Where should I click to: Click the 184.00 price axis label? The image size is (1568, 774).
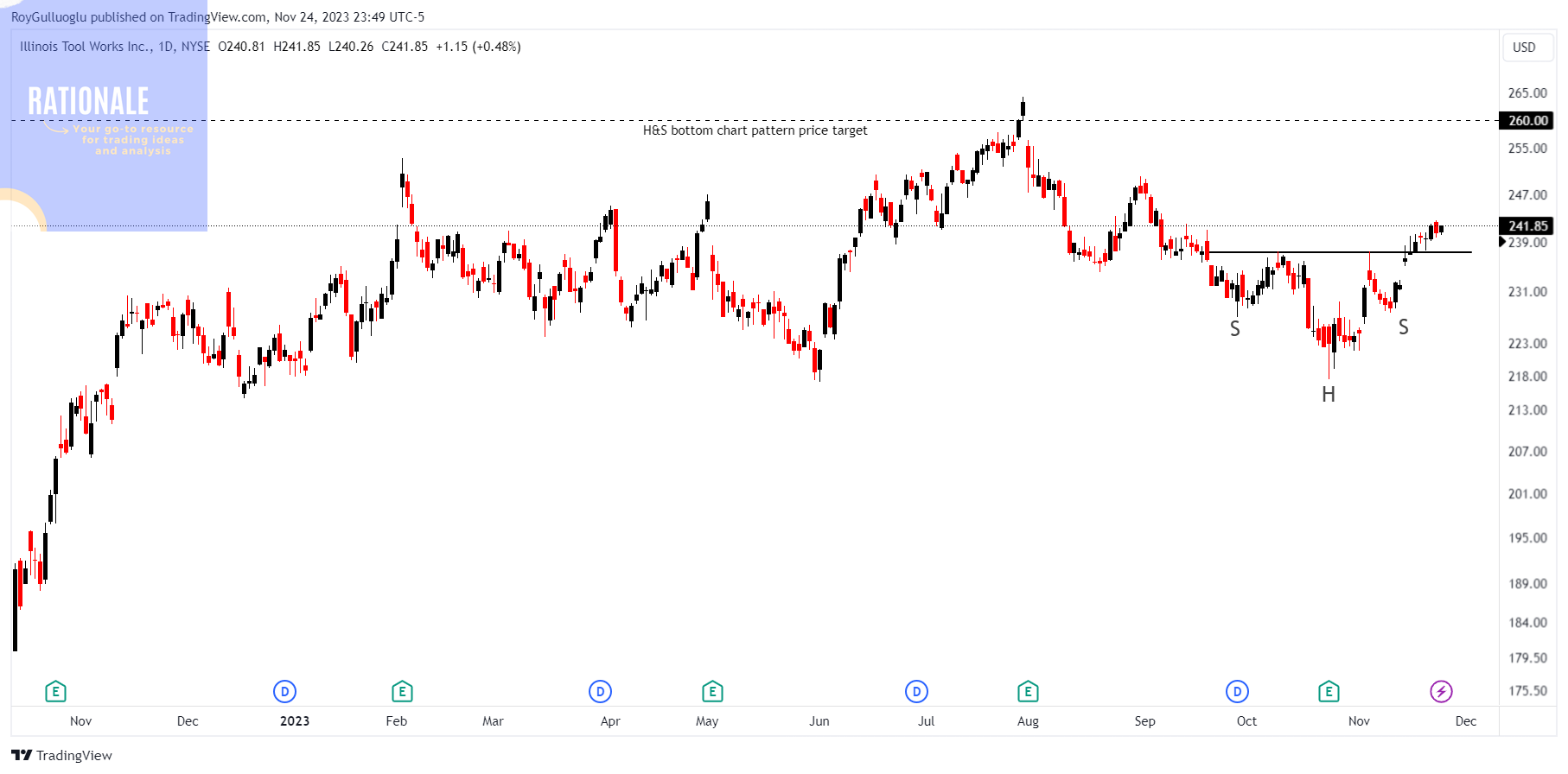click(1527, 623)
